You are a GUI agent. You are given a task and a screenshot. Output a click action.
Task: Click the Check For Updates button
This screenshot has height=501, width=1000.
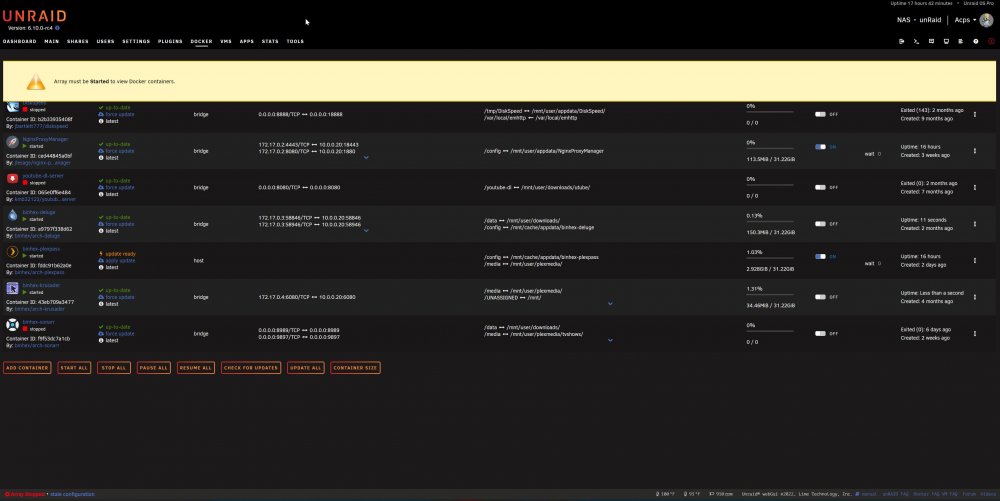tap(251, 368)
